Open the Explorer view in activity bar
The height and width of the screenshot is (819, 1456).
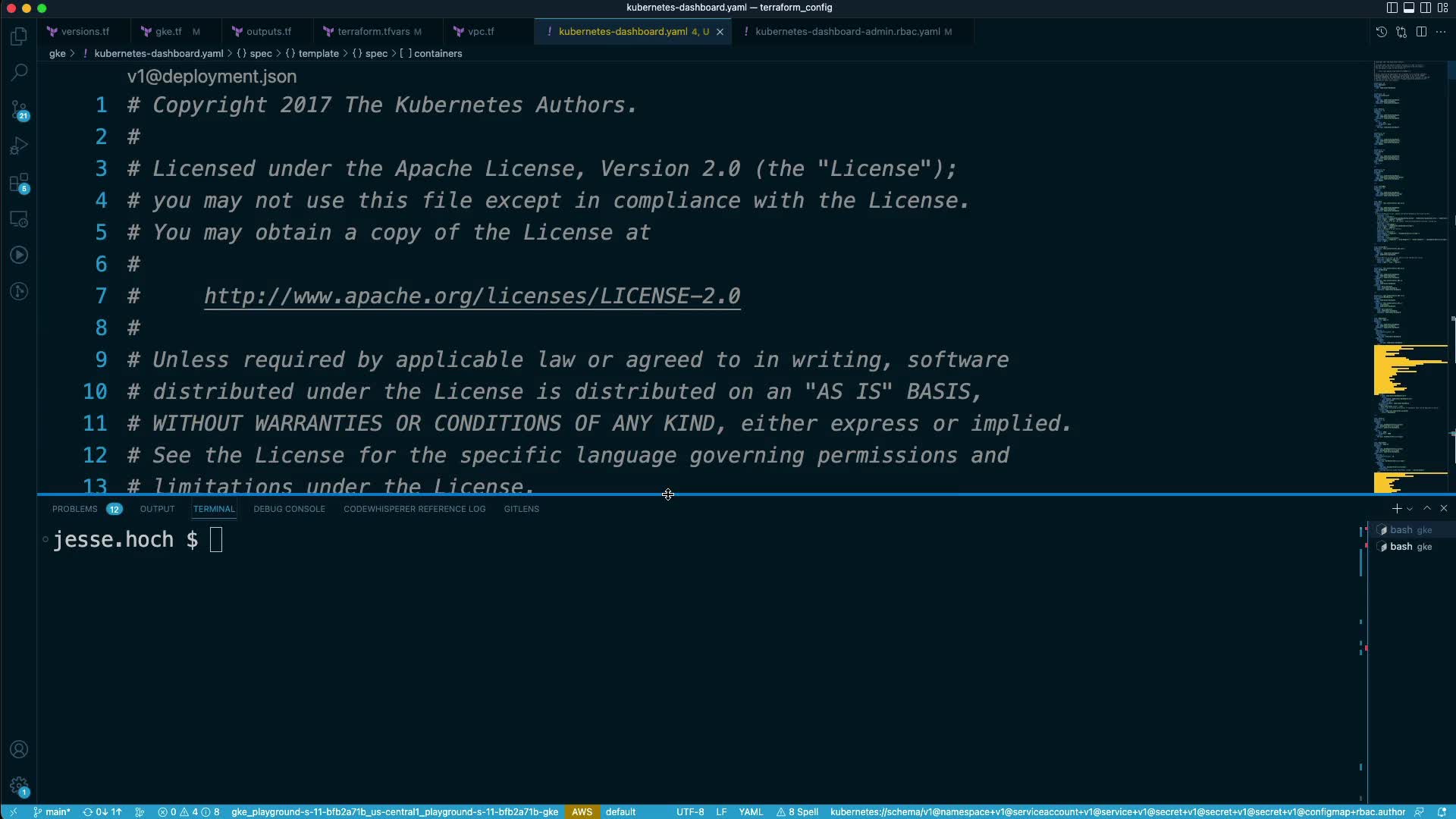(19, 36)
